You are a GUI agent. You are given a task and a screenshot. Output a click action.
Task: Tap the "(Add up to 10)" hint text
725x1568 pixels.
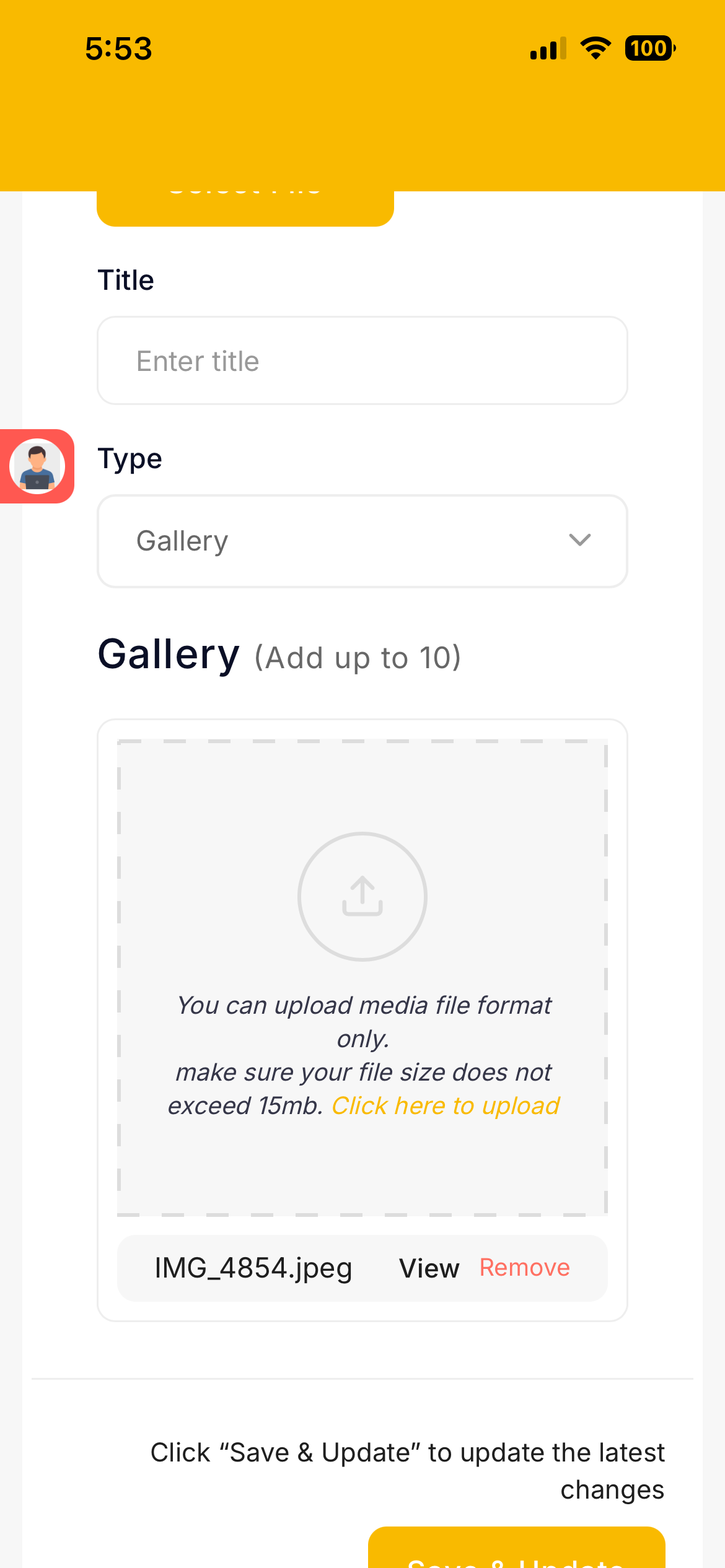click(358, 658)
